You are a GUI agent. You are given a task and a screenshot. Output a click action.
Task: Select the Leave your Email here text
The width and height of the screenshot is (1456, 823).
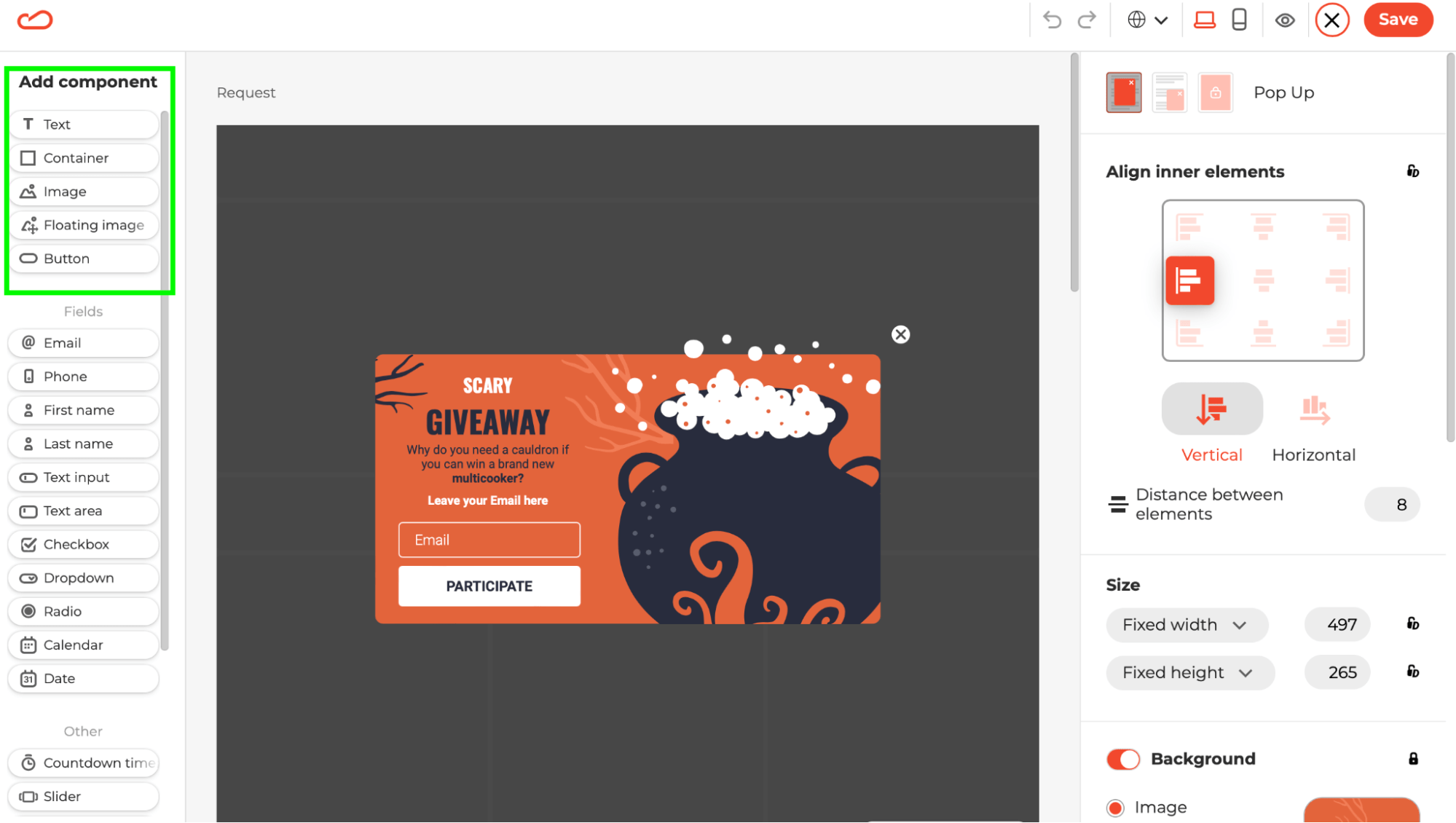(487, 500)
